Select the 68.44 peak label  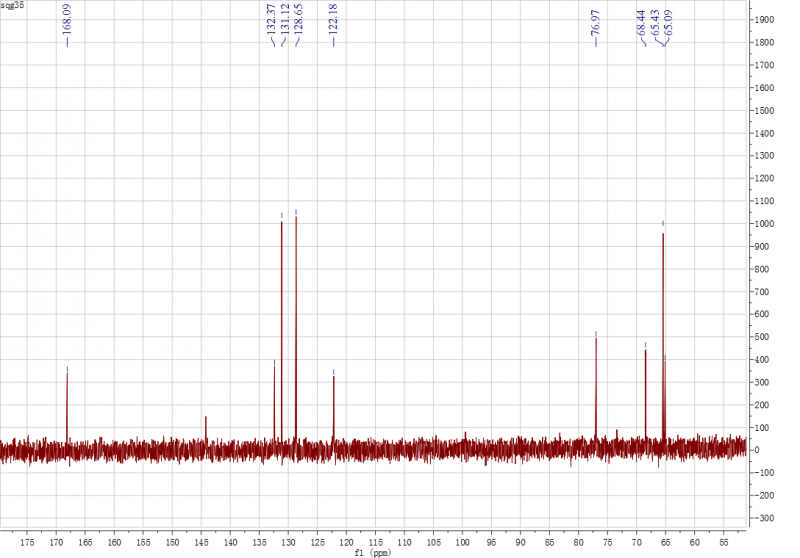tap(641, 23)
